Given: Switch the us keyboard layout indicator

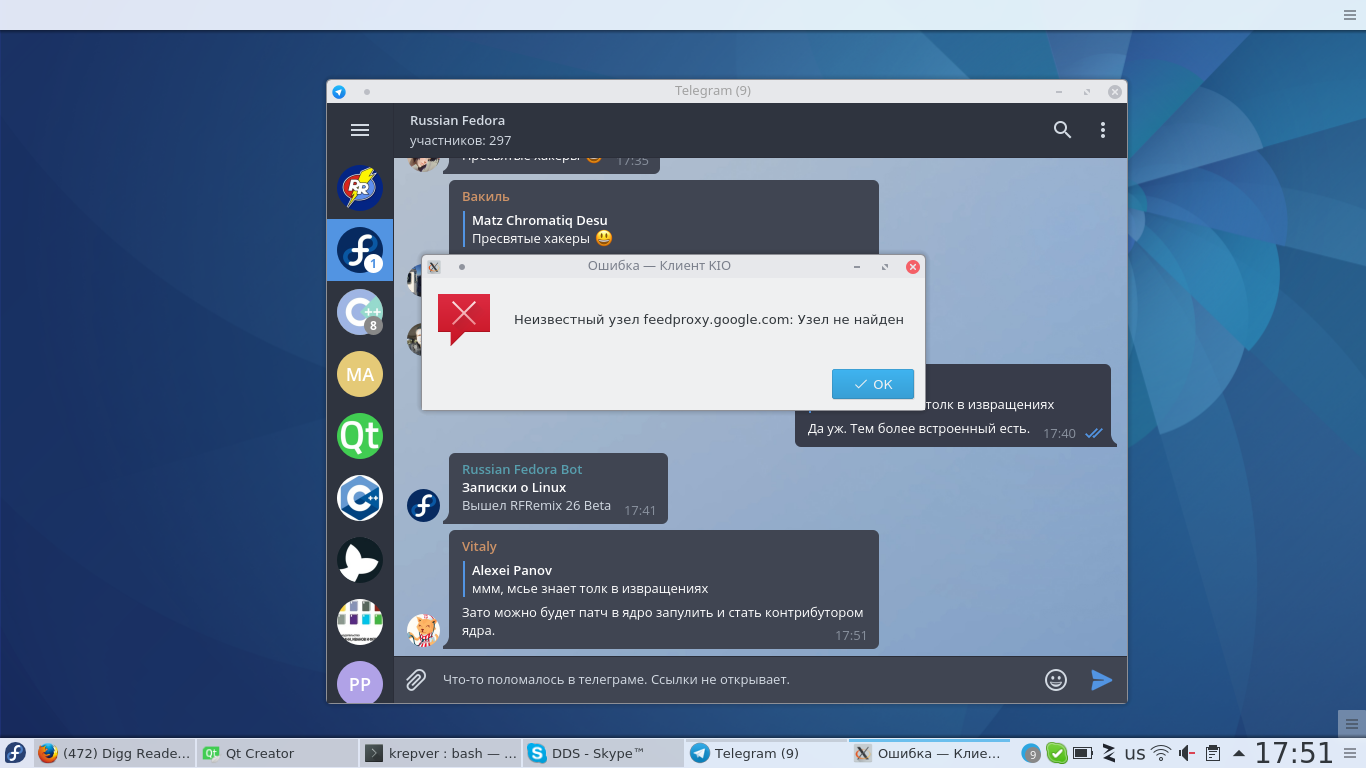Looking at the screenshot, I should tap(1135, 753).
